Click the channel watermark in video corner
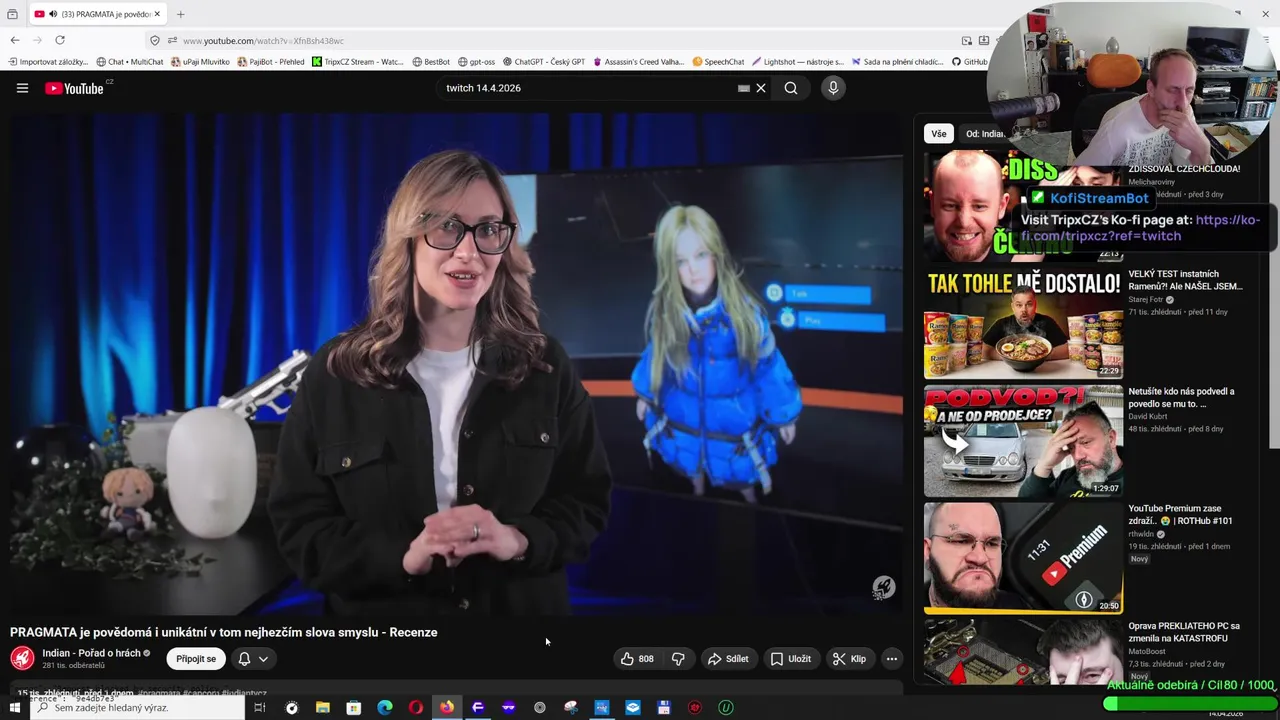The width and height of the screenshot is (1280, 720). pos(883,588)
